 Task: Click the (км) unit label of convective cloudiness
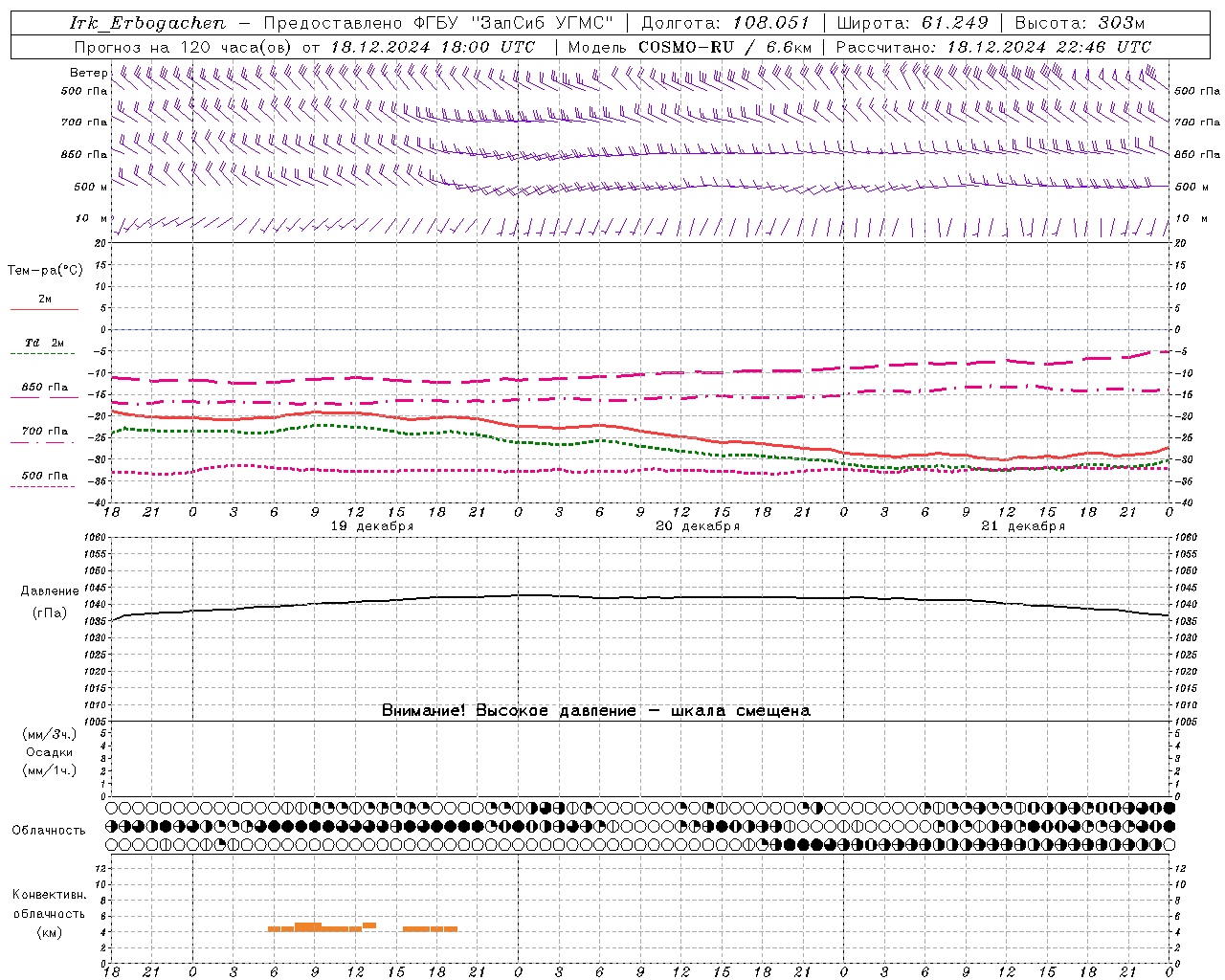49,932
